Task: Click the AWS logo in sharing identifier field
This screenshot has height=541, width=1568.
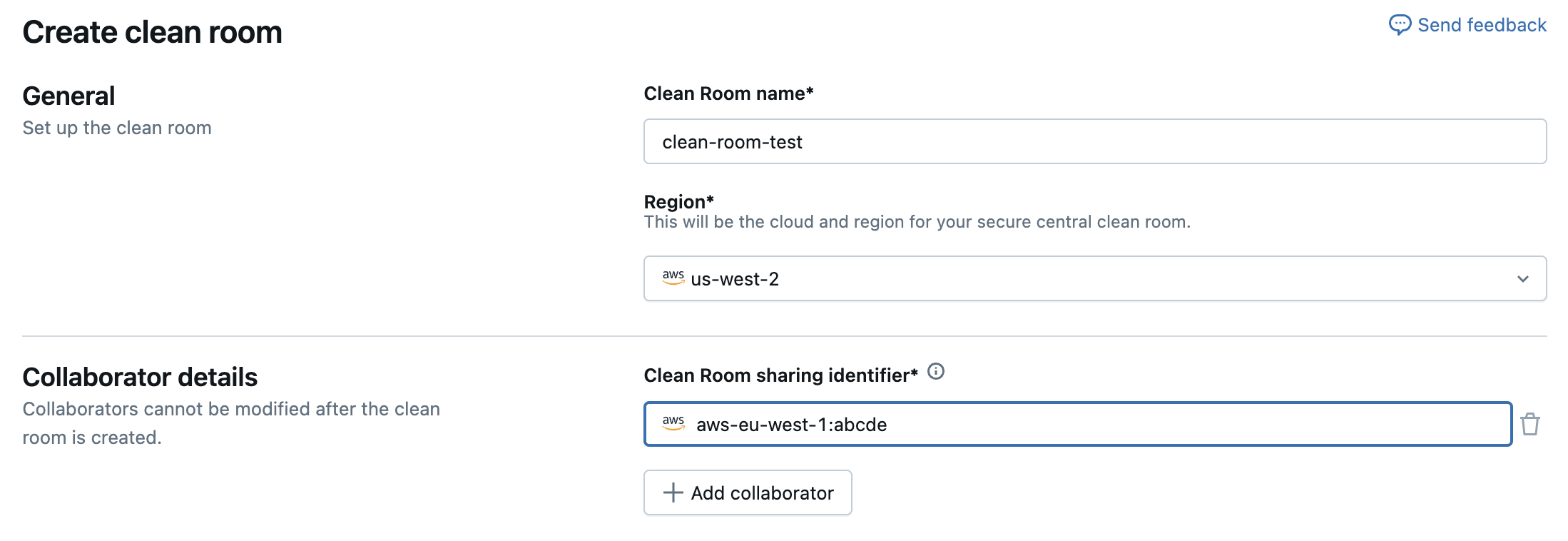Action: 673,423
